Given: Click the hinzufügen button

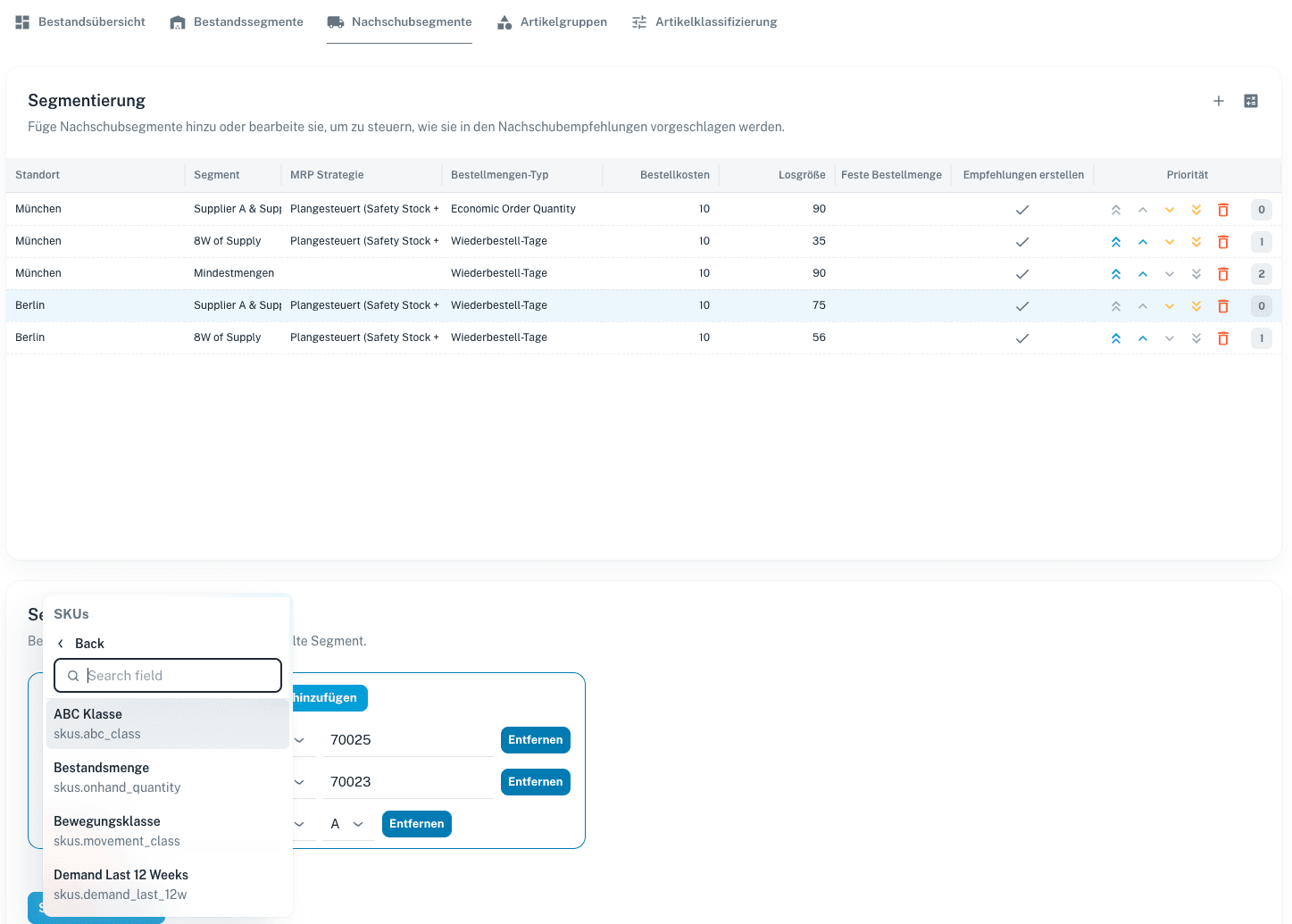Looking at the screenshot, I should (329, 698).
